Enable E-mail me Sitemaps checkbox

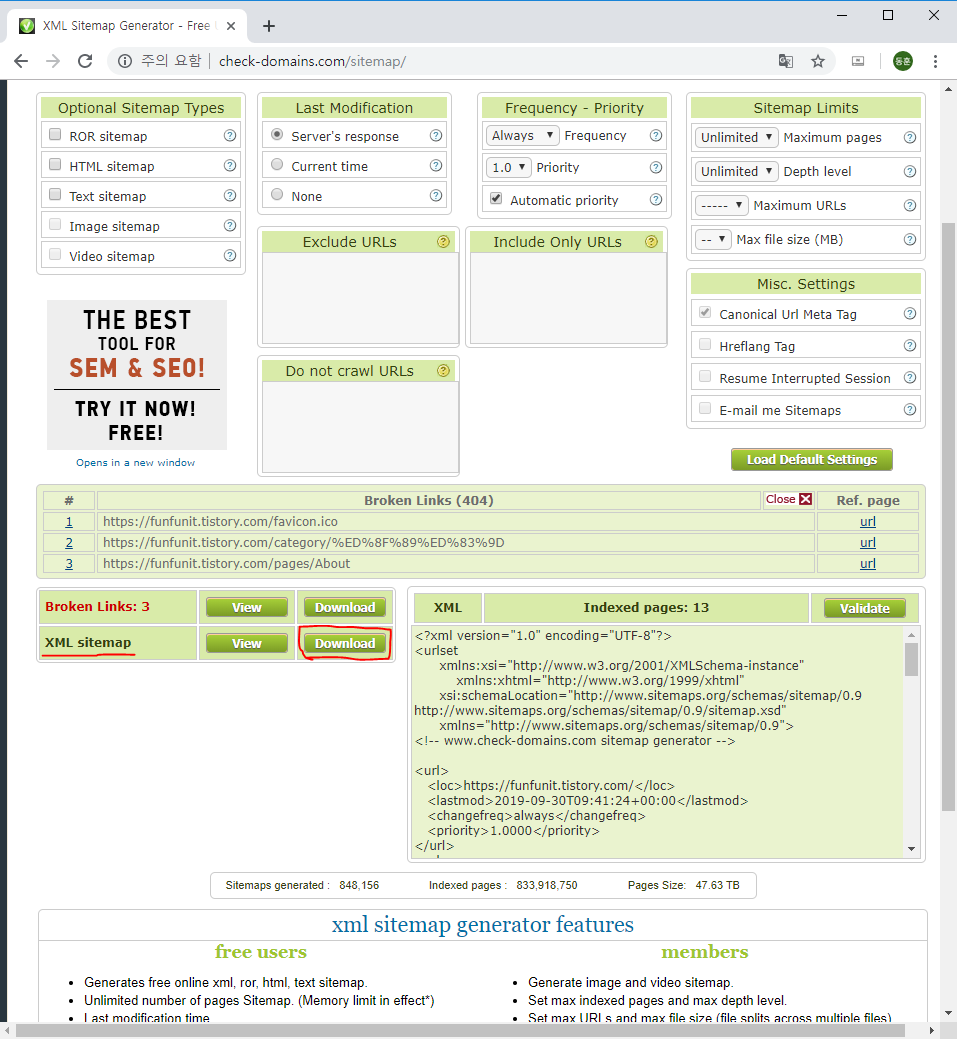[x=705, y=408]
